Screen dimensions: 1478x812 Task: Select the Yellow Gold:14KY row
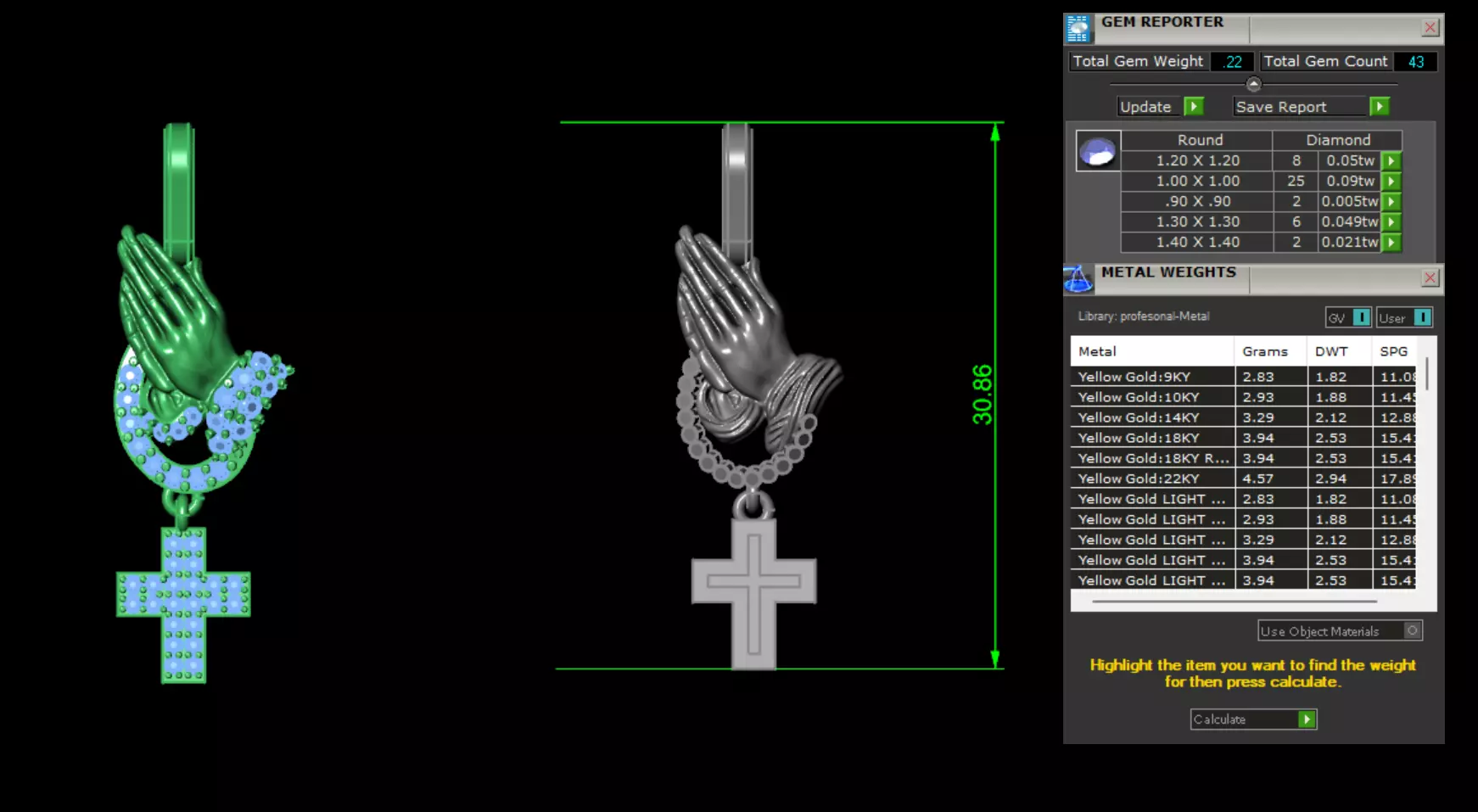(x=1243, y=417)
